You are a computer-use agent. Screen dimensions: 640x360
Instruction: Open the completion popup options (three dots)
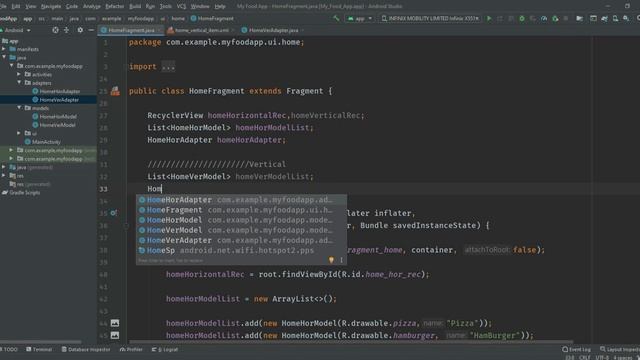(x=341, y=260)
